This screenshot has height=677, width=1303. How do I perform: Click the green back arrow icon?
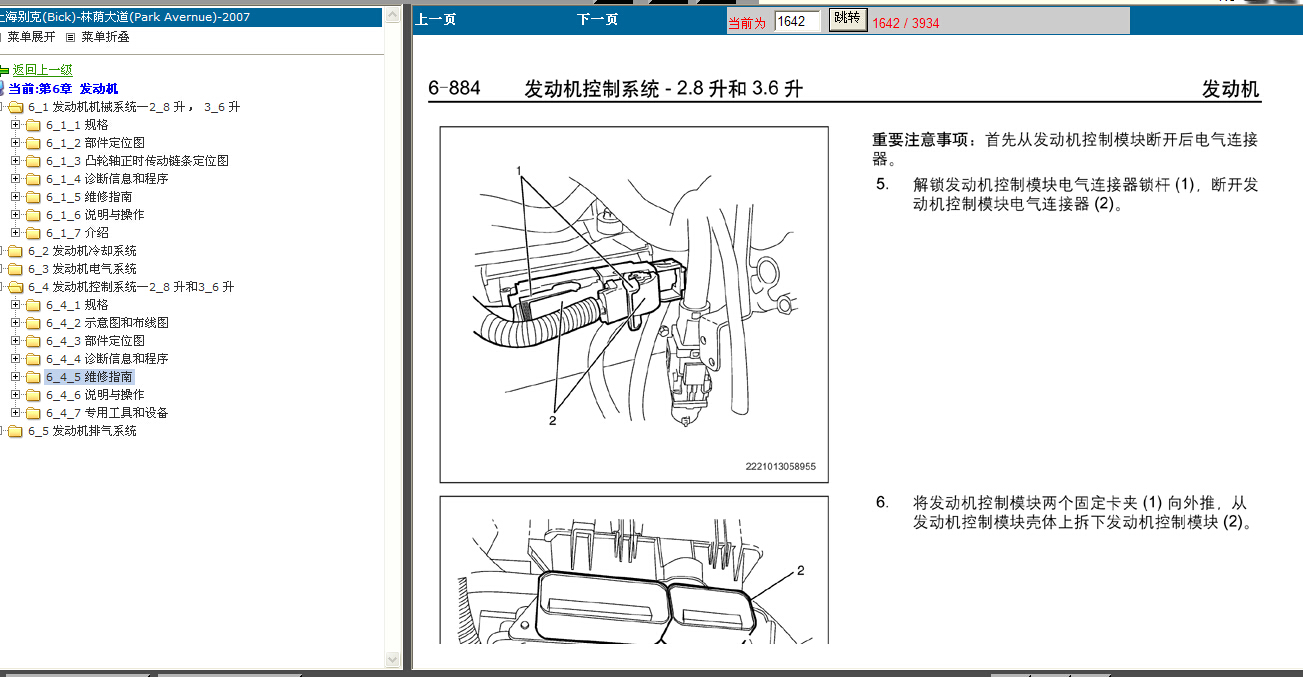point(4,71)
